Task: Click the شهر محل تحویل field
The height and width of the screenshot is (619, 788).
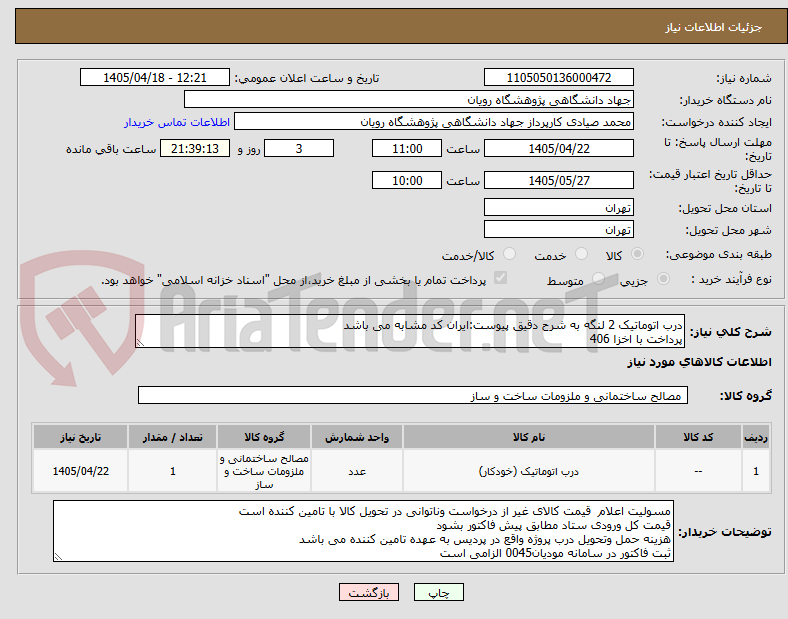Action: tap(558, 230)
